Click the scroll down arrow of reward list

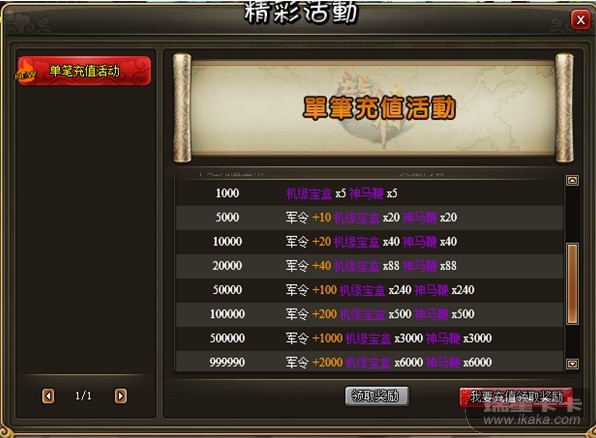pos(572,364)
